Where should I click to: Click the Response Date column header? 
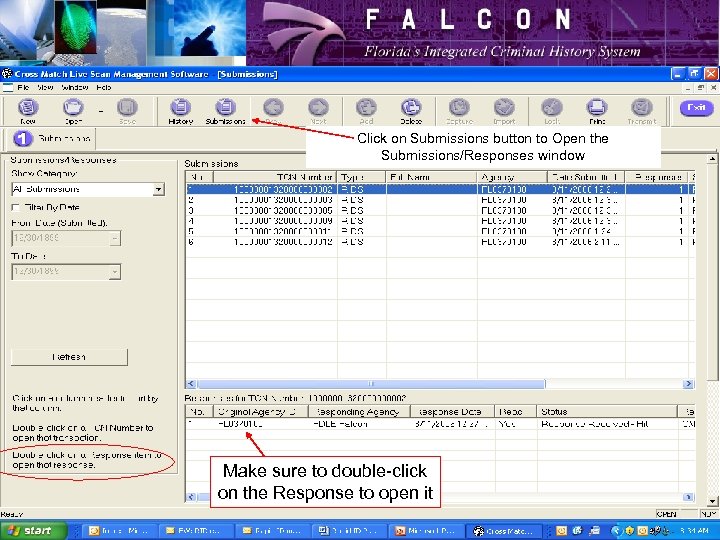pos(452,412)
